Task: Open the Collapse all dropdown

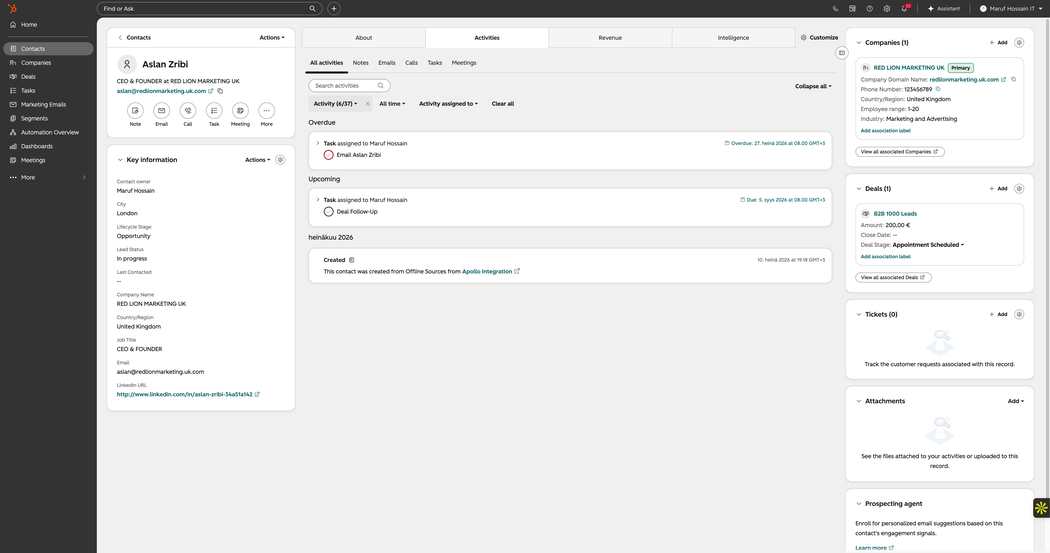Action: pyautogui.click(x=813, y=86)
